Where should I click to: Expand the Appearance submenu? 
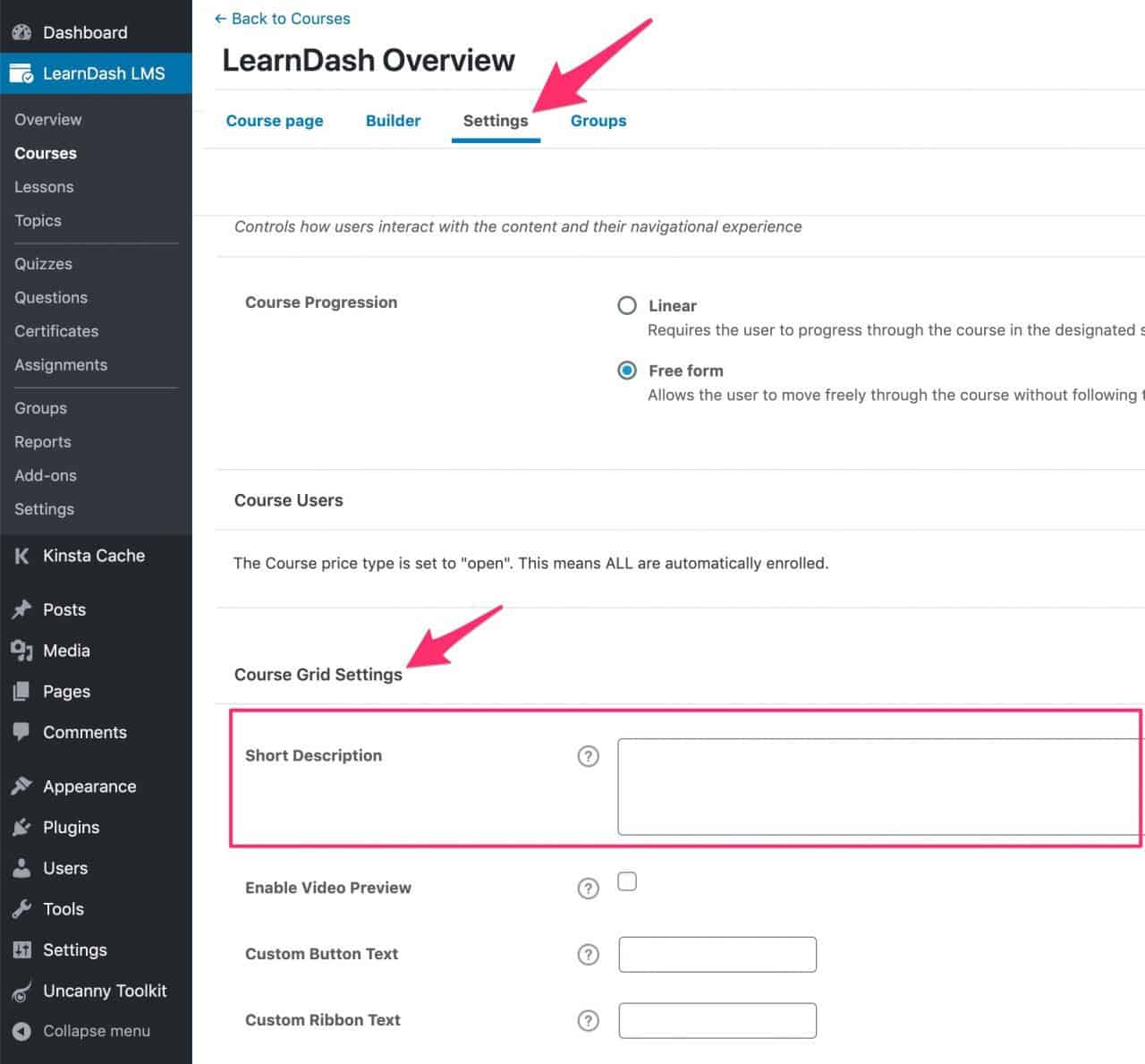tap(89, 786)
